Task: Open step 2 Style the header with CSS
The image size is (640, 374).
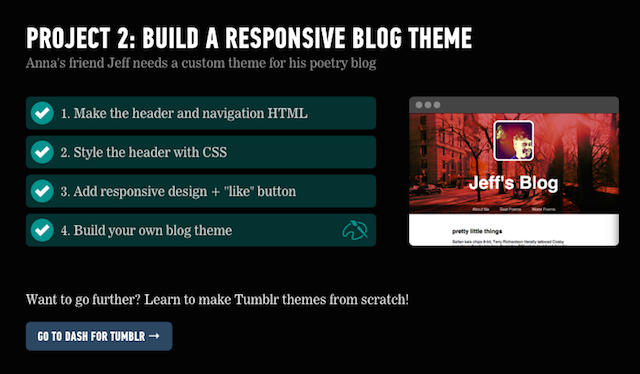Action: pos(201,152)
